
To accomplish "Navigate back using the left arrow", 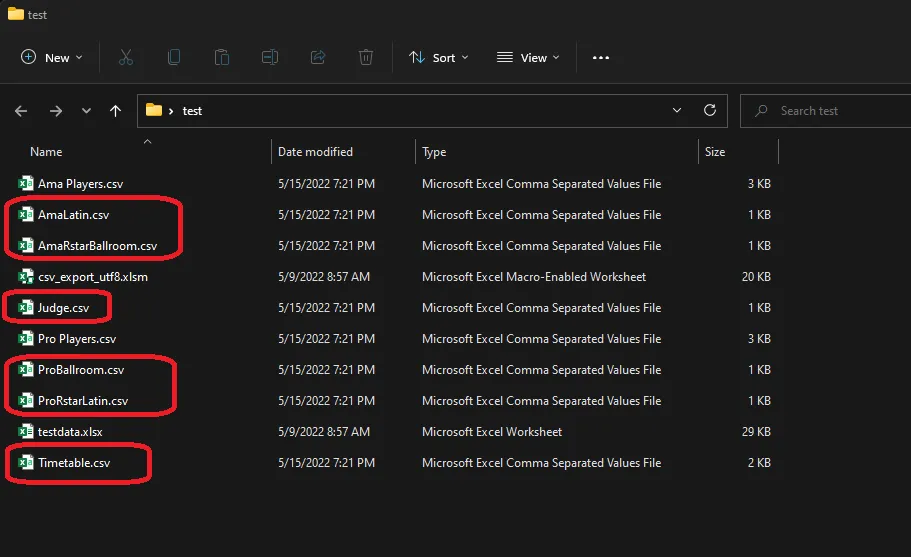I will tap(21, 111).
